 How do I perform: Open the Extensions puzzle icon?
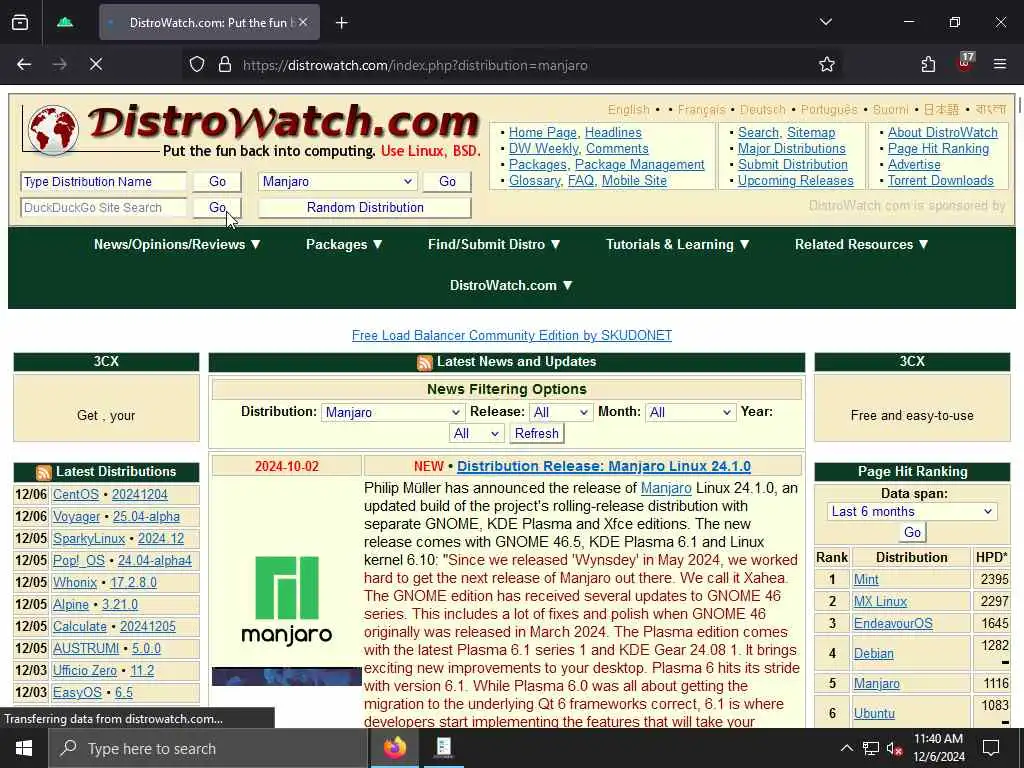click(x=928, y=65)
